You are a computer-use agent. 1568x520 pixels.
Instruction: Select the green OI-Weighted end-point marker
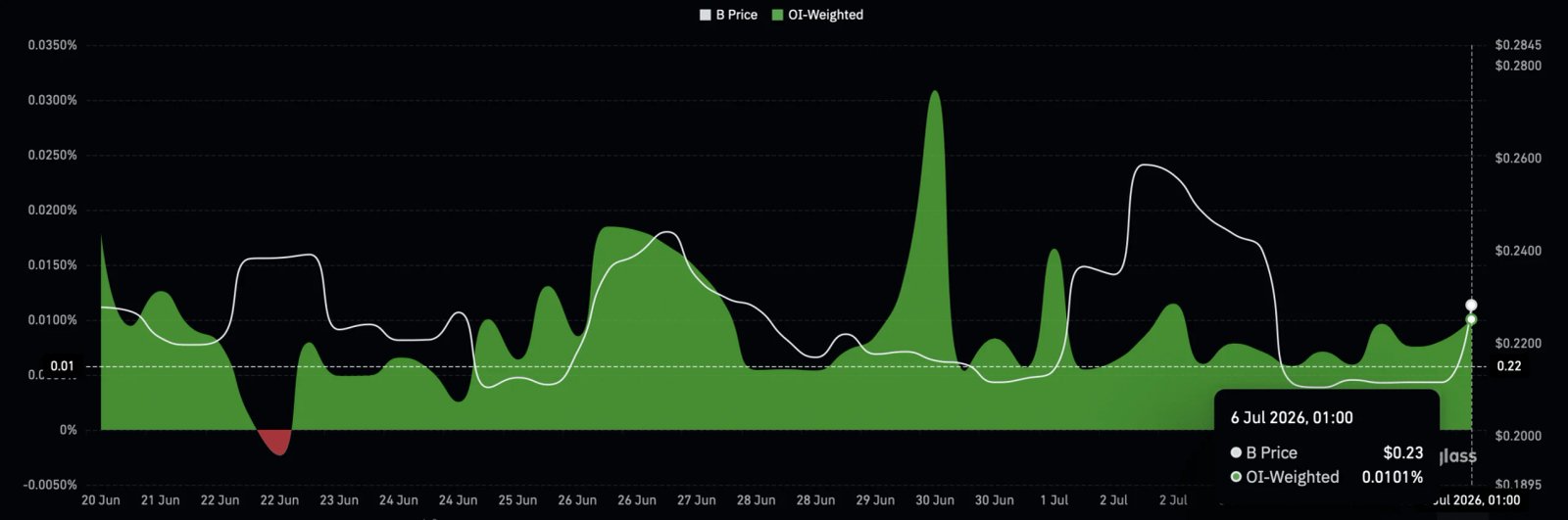click(1471, 319)
